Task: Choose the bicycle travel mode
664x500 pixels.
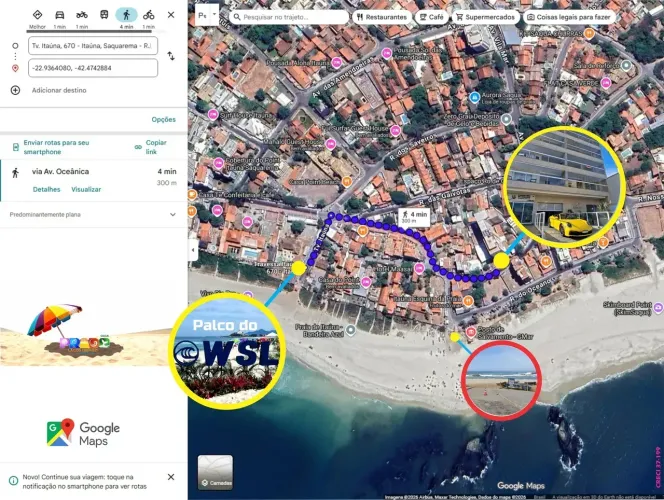Action: click(x=149, y=15)
